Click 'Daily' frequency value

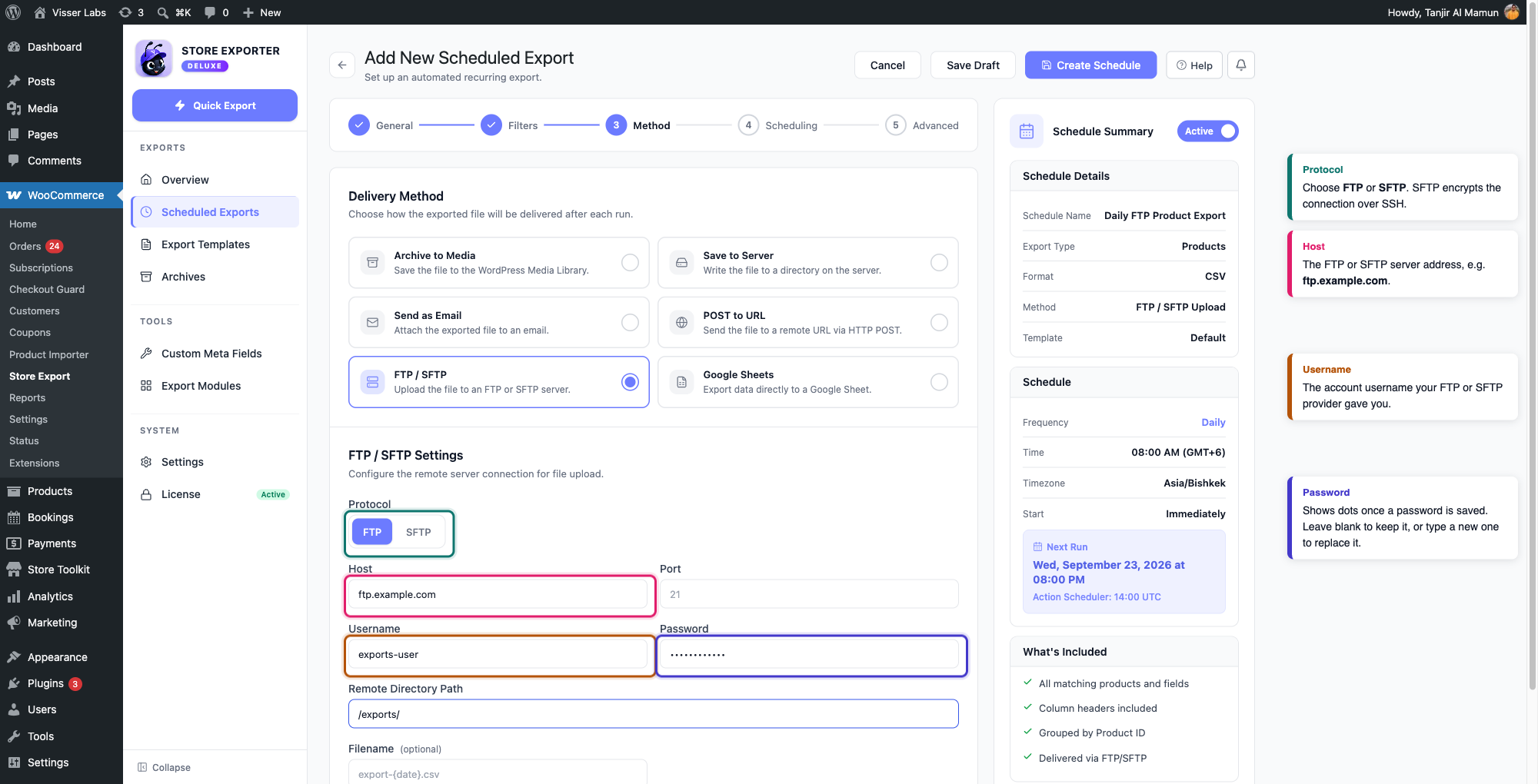(x=1213, y=423)
